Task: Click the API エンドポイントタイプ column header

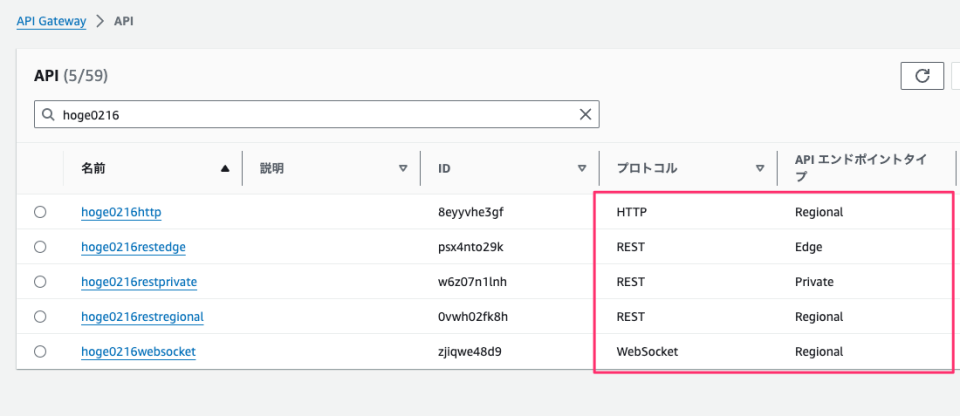Action: (x=860, y=168)
